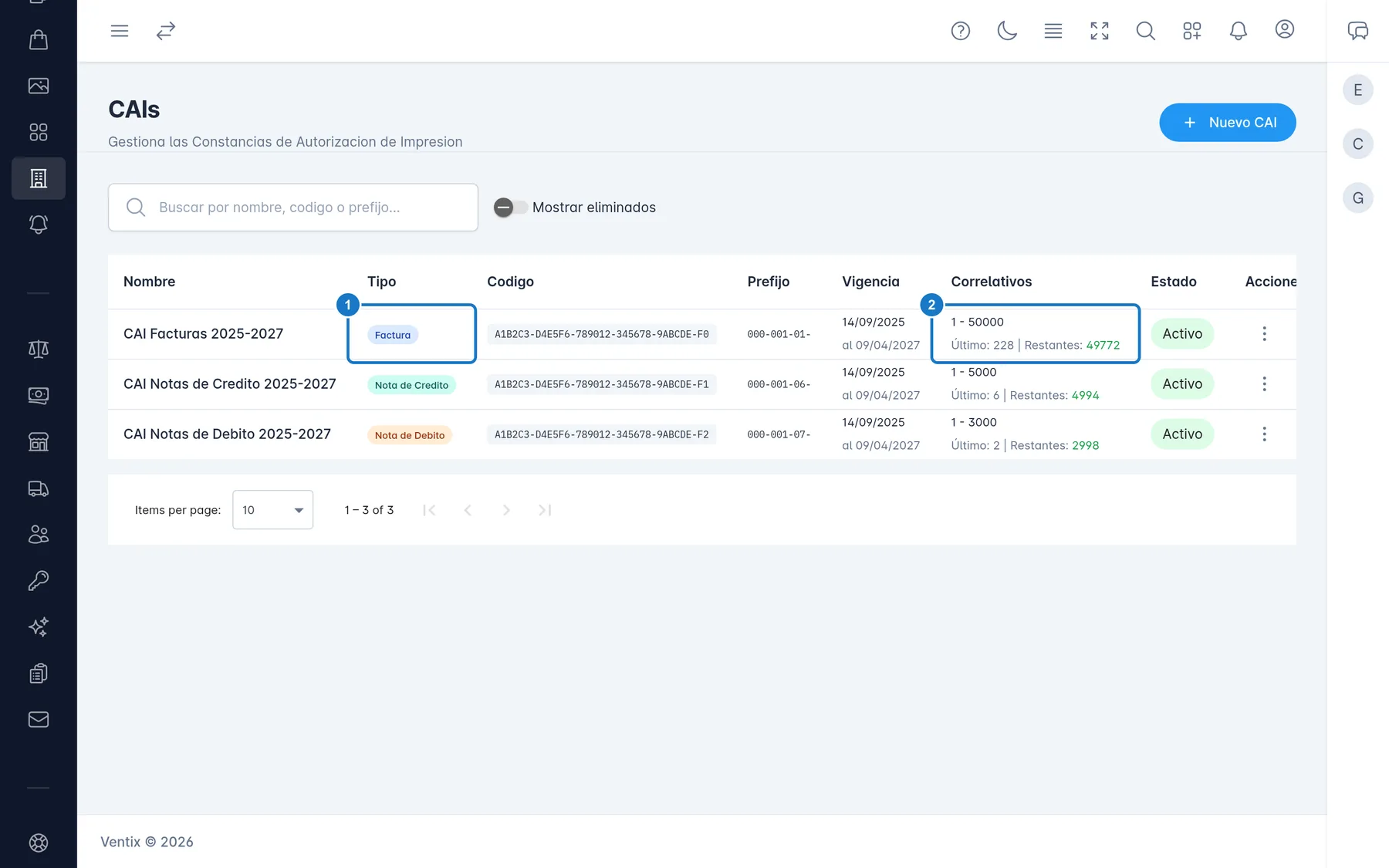Open the envelope mail sidebar icon

(39, 719)
